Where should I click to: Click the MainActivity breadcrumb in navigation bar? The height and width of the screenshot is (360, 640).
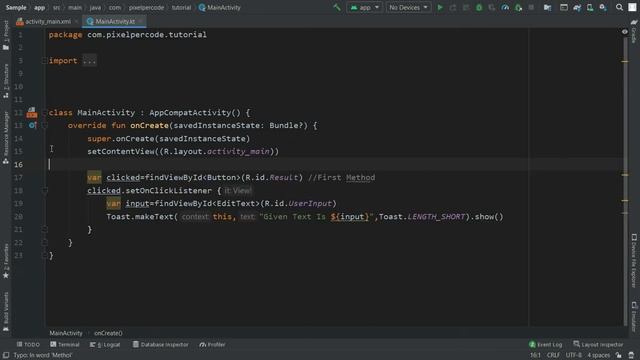point(220,7)
